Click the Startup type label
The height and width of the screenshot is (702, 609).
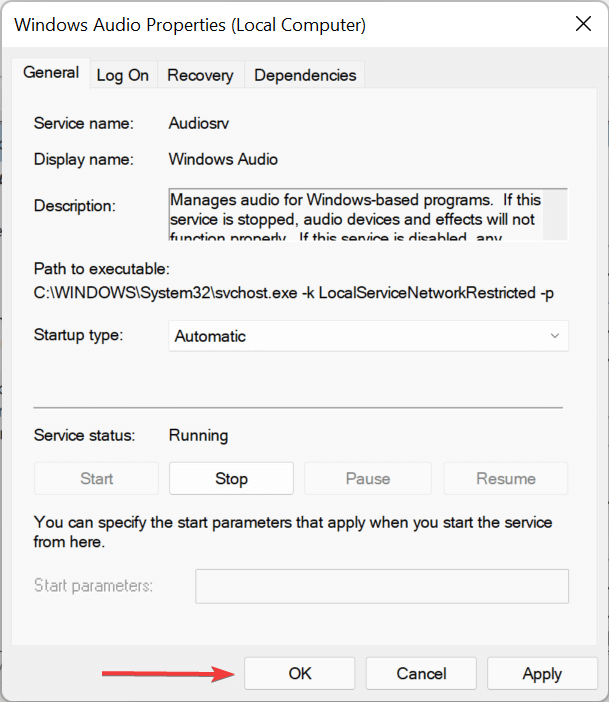[78, 335]
